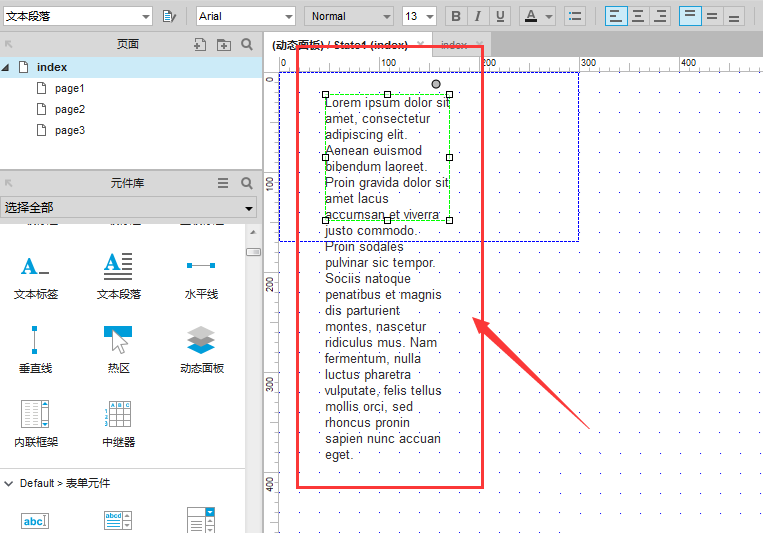Choose the 热区 hot spot widget
Viewport: 763px width, 533px height.
point(118,348)
